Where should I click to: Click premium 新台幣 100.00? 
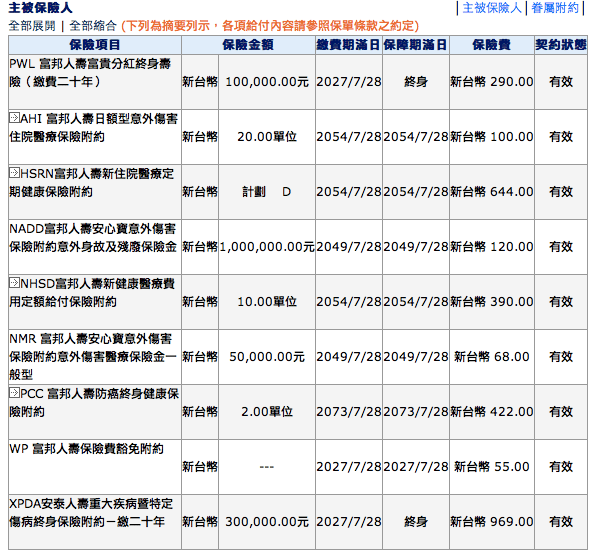click(x=492, y=137)
